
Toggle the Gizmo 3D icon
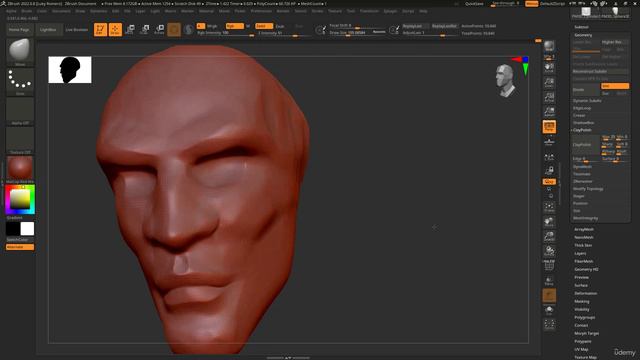click(x=174, y=29)
